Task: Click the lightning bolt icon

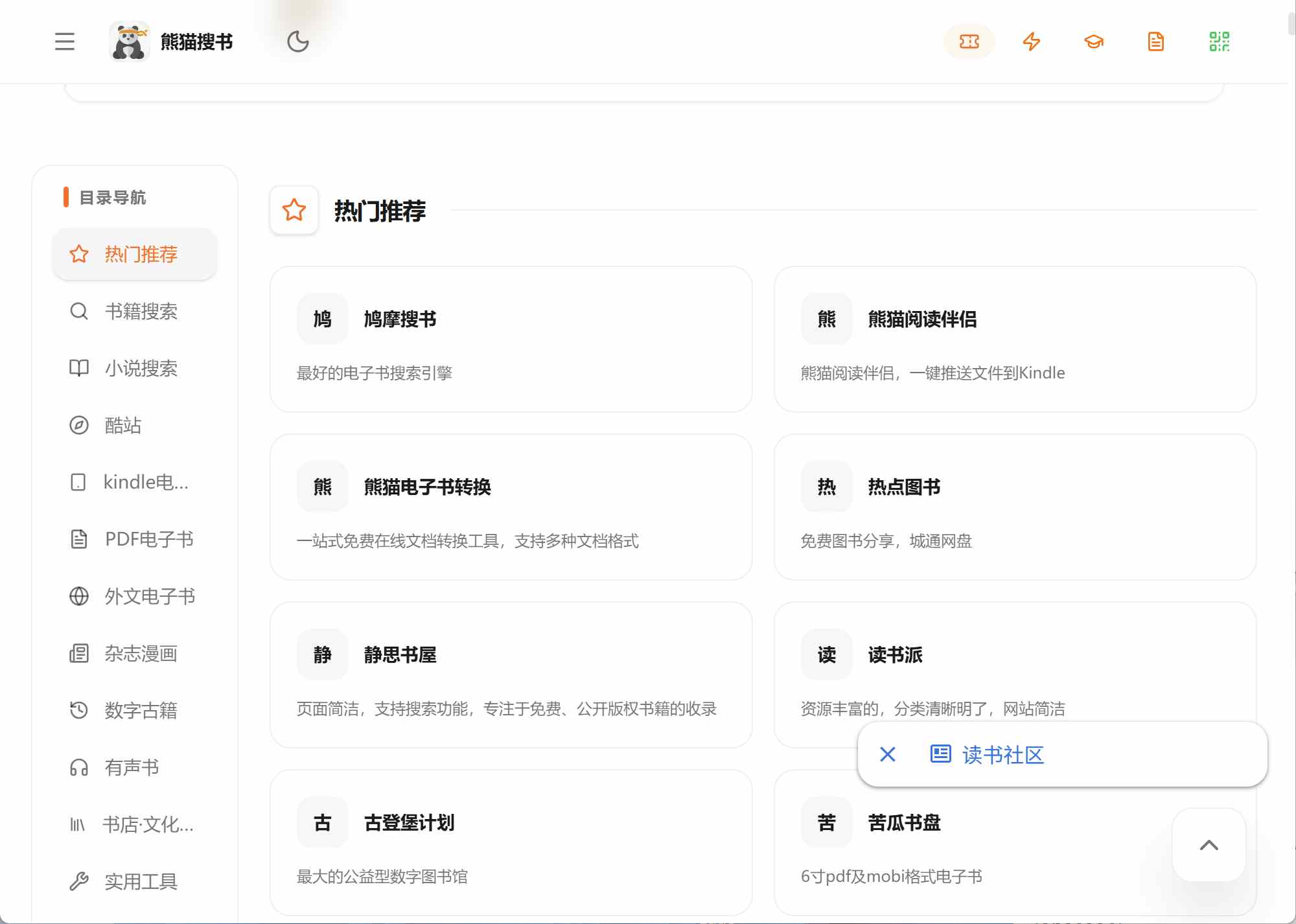Action: [1032, 41]
